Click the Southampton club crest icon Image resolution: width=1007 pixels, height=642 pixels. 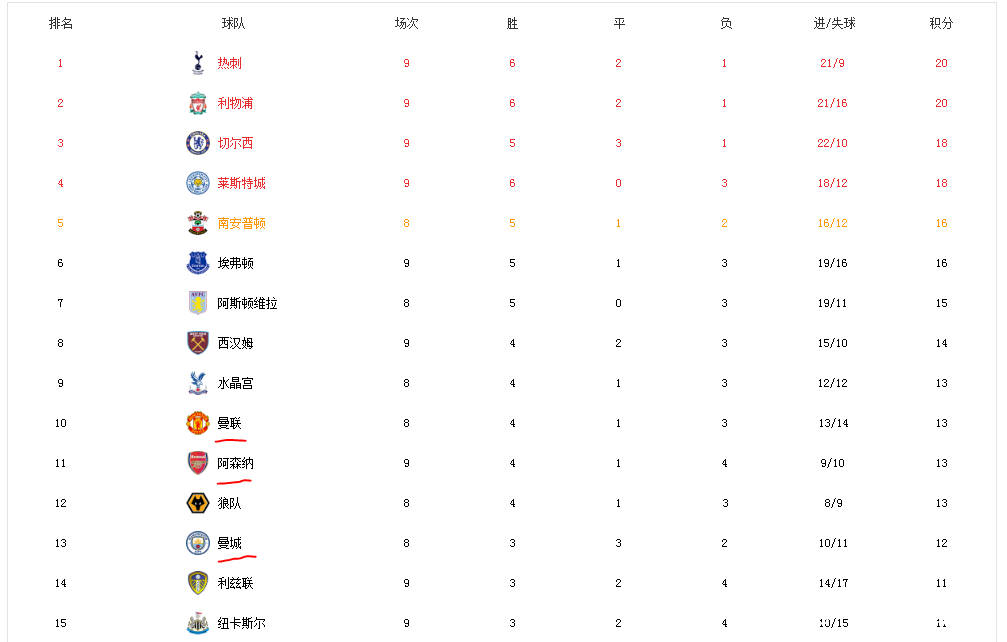click(197, 223)
